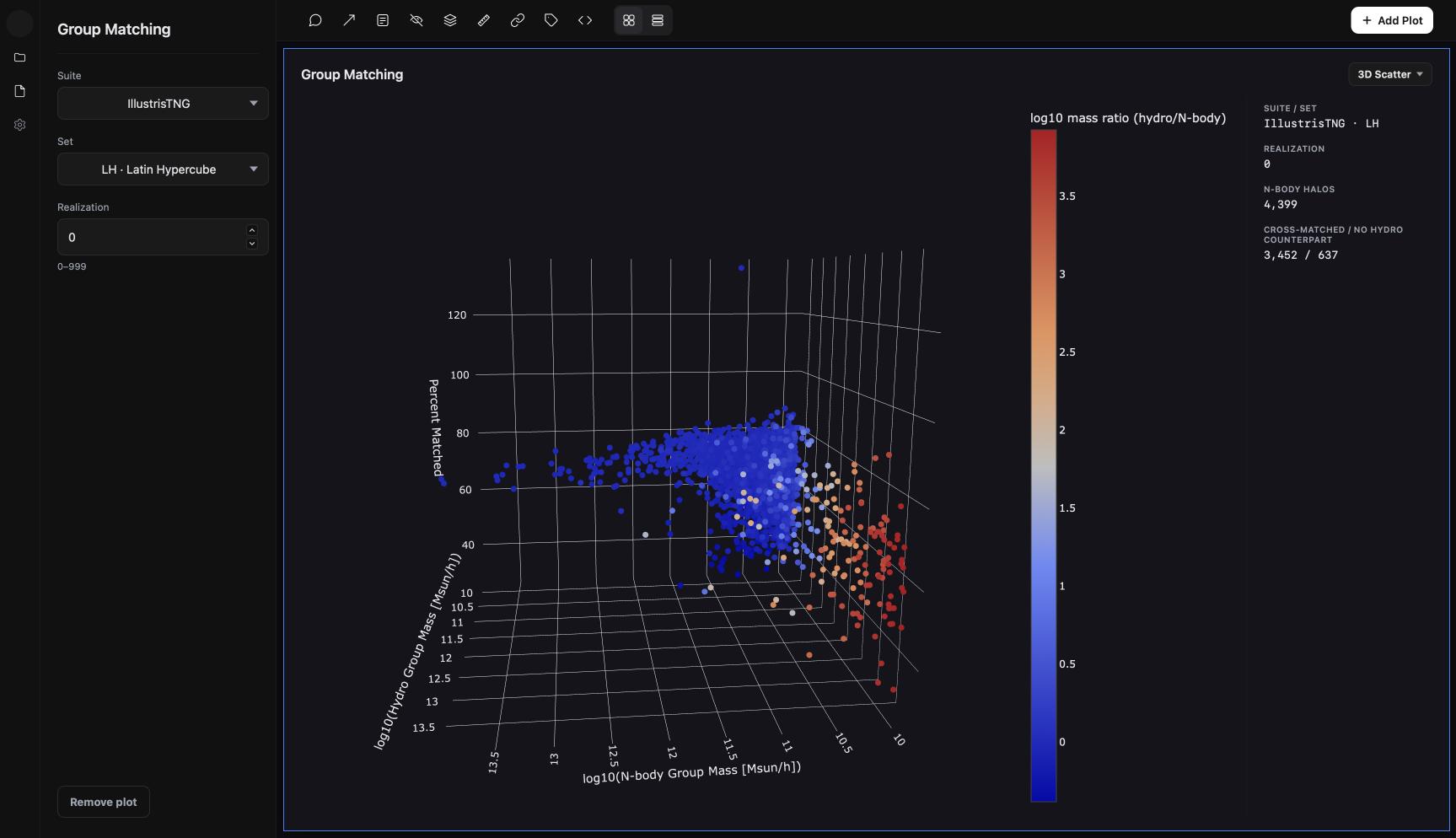Open the comment bubble tool
This screenshot has height=838, width=1456.
[315, 20]
